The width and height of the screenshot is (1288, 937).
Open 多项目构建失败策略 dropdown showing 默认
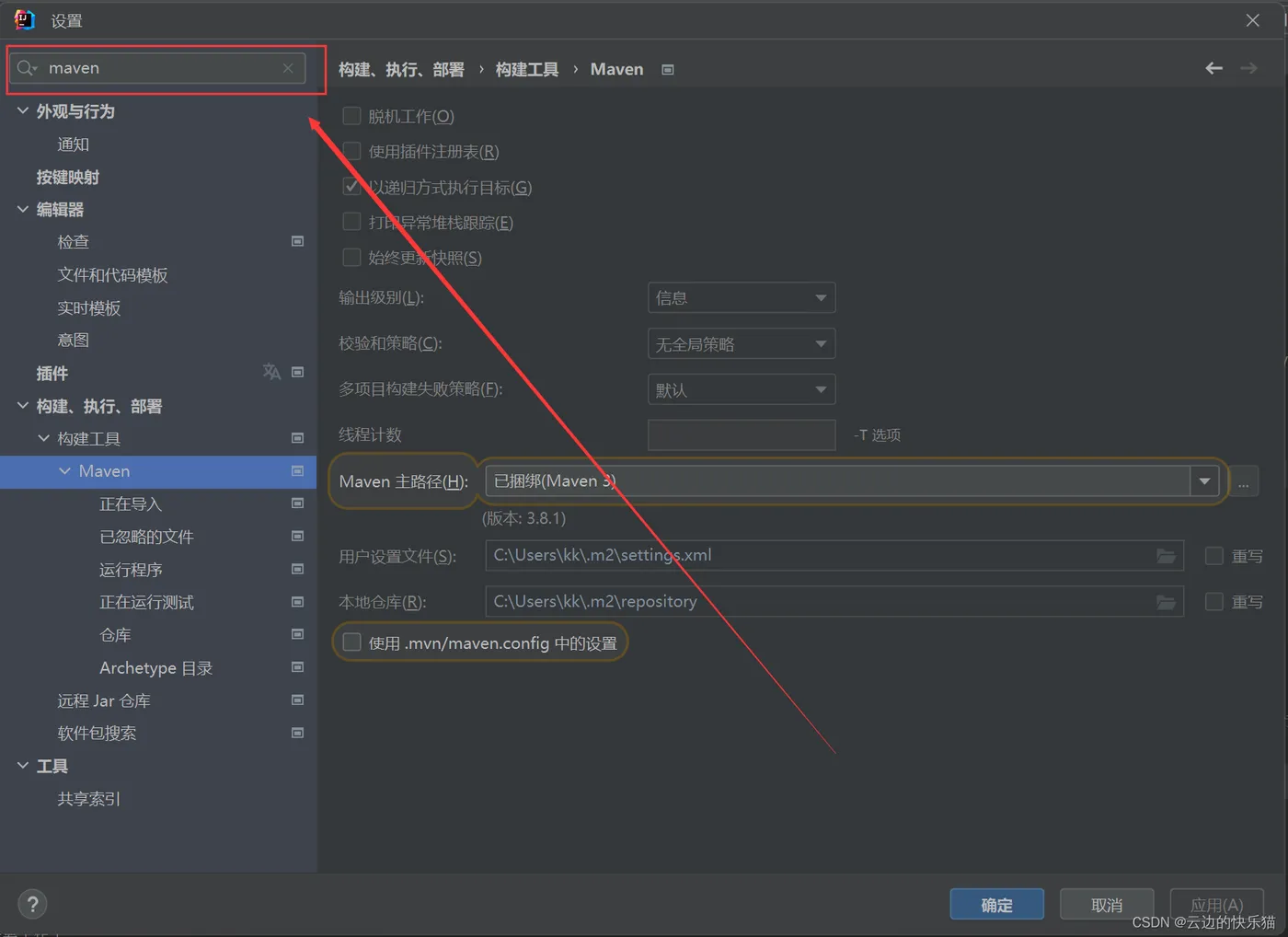coord(742,389)
